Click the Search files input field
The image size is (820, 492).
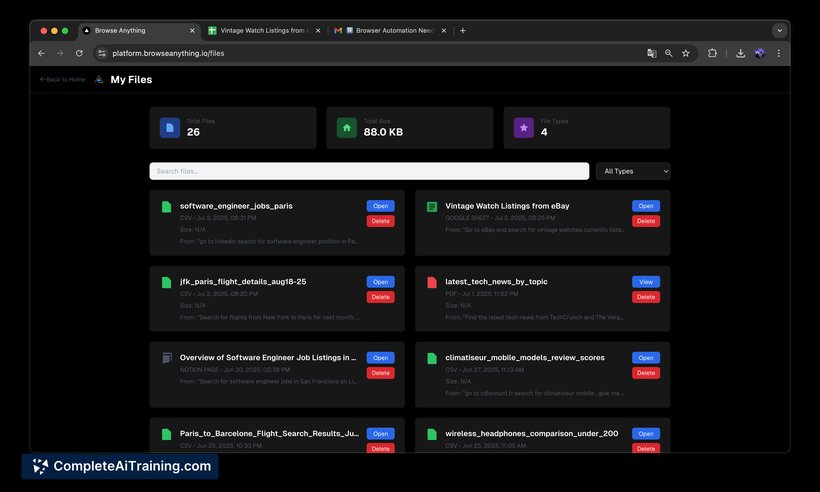369,171
